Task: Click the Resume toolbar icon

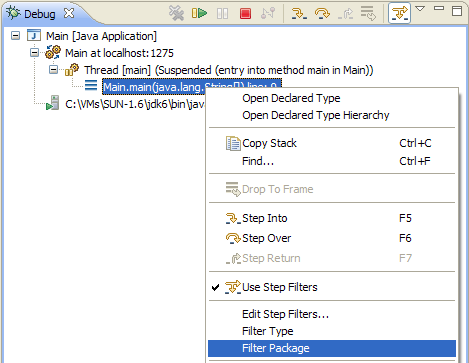Action: 199,13
